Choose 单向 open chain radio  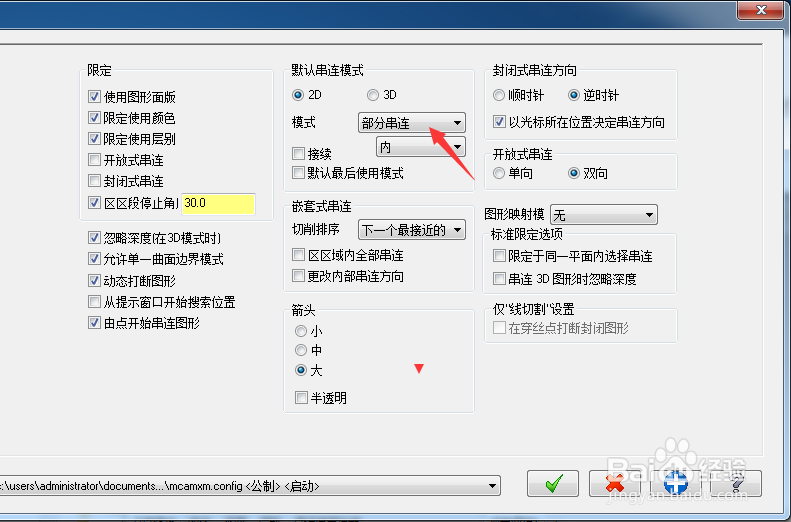[499, 173]
